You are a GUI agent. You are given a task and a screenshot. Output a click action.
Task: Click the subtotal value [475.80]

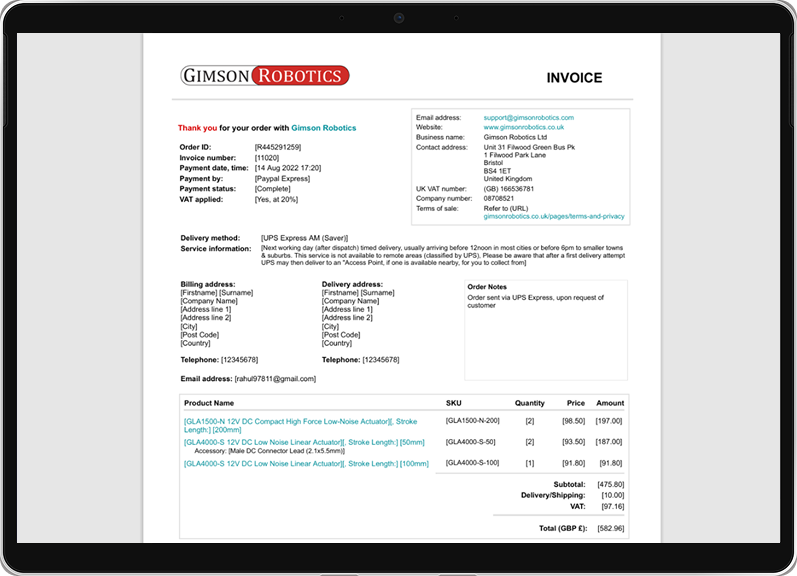pyautogui.click(x=610, y=484)
